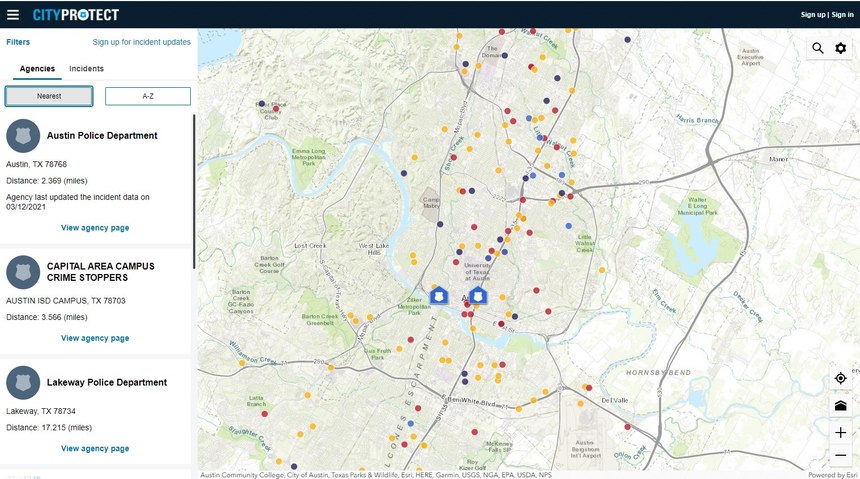View Capital Area Campus agency page
This screenshot has width=860, height=479.
[x=95, y=338]
